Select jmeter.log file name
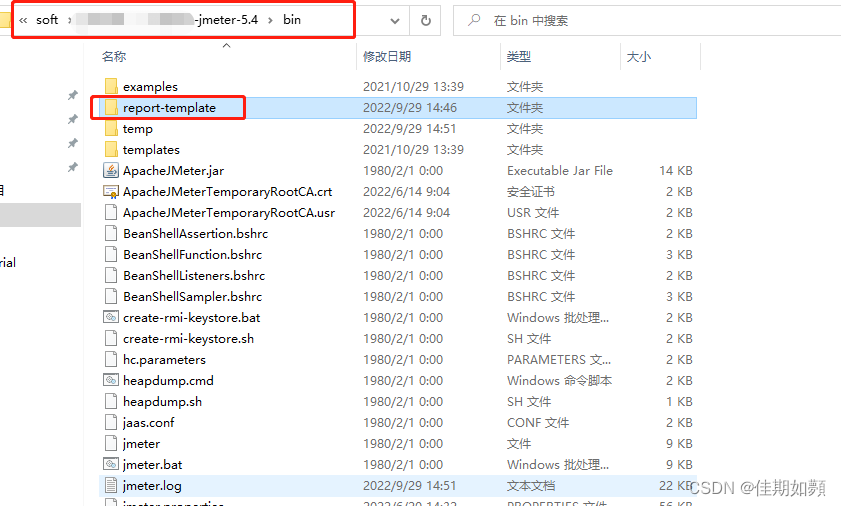This screenshot has width=841, height=506. pyautogui.click(x=152, y=486)
